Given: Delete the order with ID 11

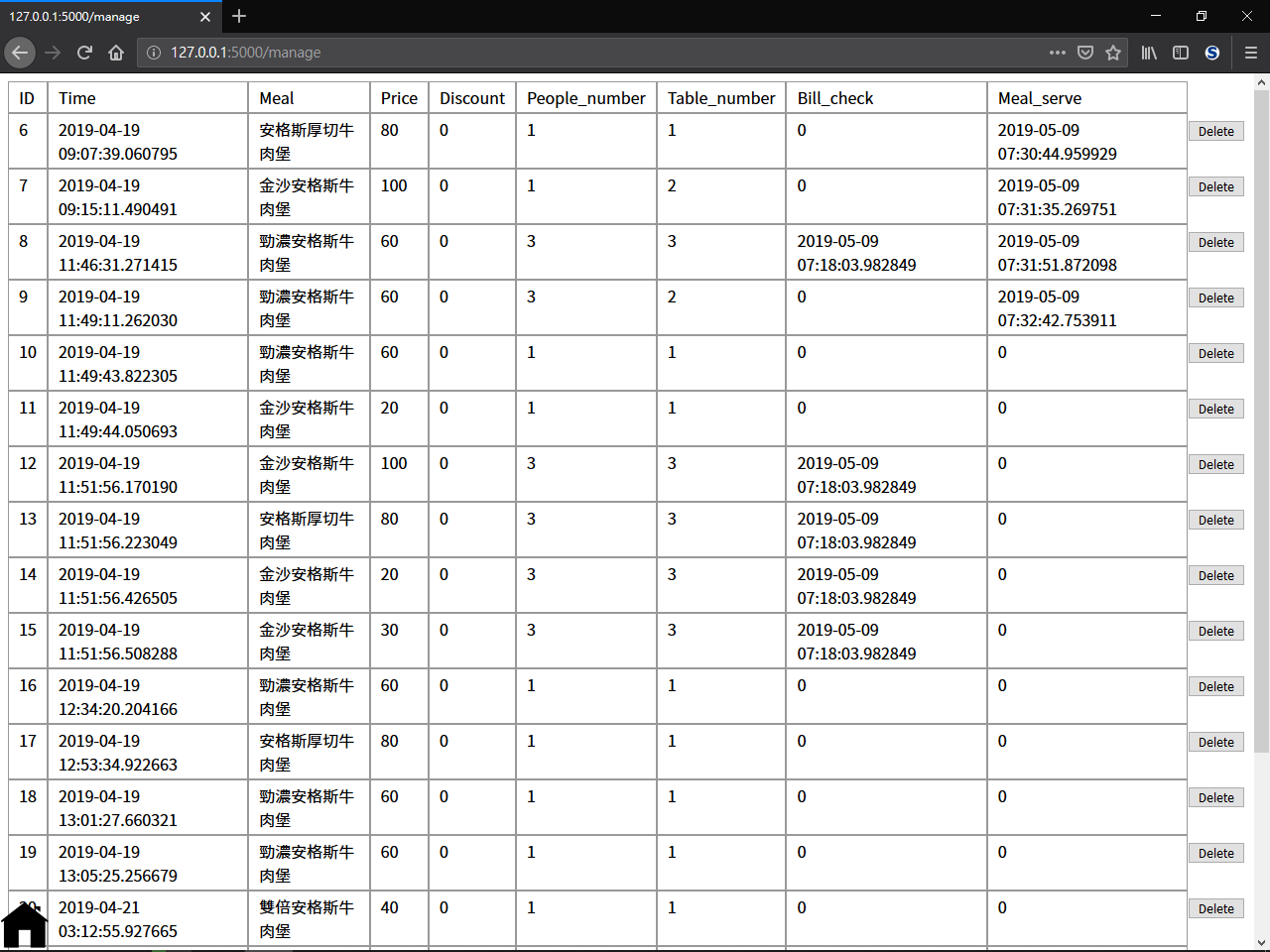Looking at the screenshot, I should tap(1216, 409).
